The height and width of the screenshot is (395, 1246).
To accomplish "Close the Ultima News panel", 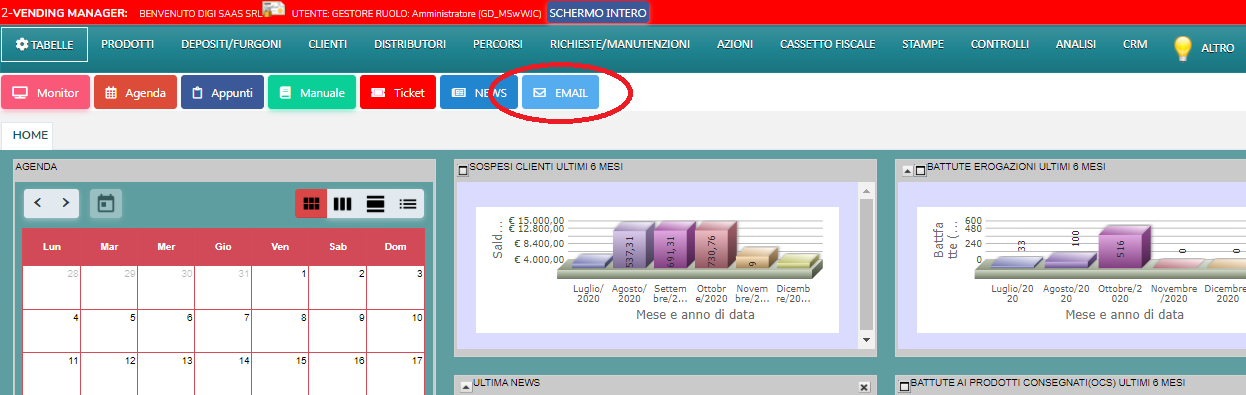I will coord(865,386).
